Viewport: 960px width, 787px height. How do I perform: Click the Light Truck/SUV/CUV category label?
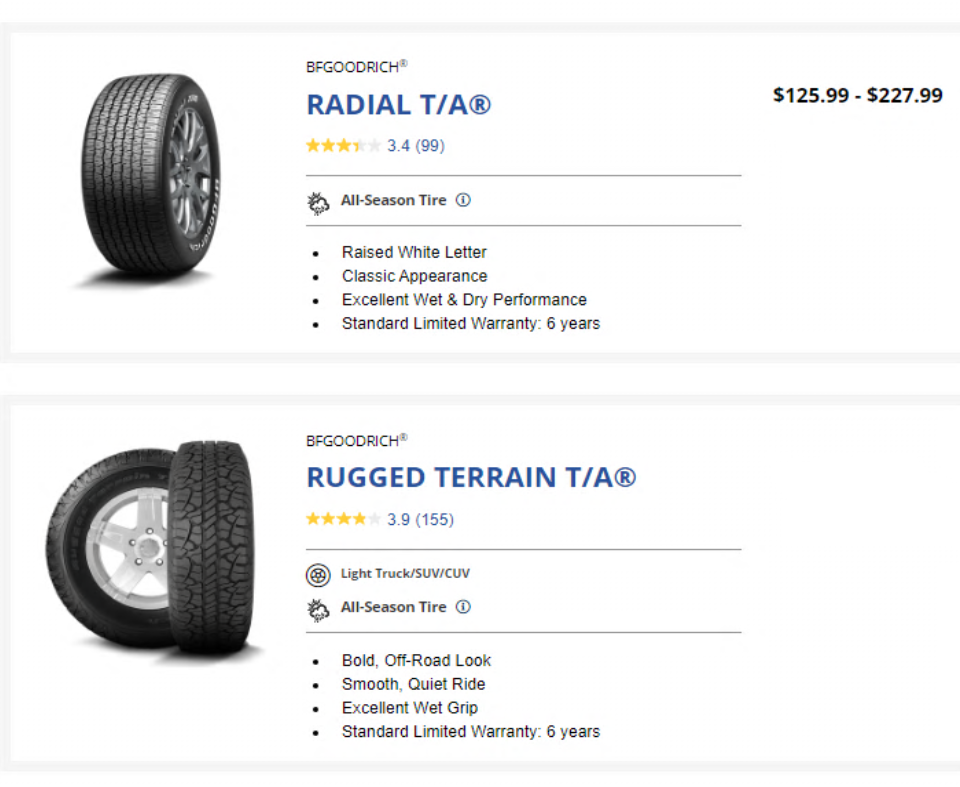click(x=405, y=574)
